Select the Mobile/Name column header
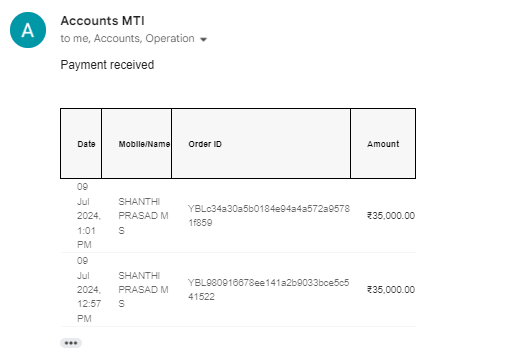The height and width of the screenshot is (364, 519). (x=137, y=144)
